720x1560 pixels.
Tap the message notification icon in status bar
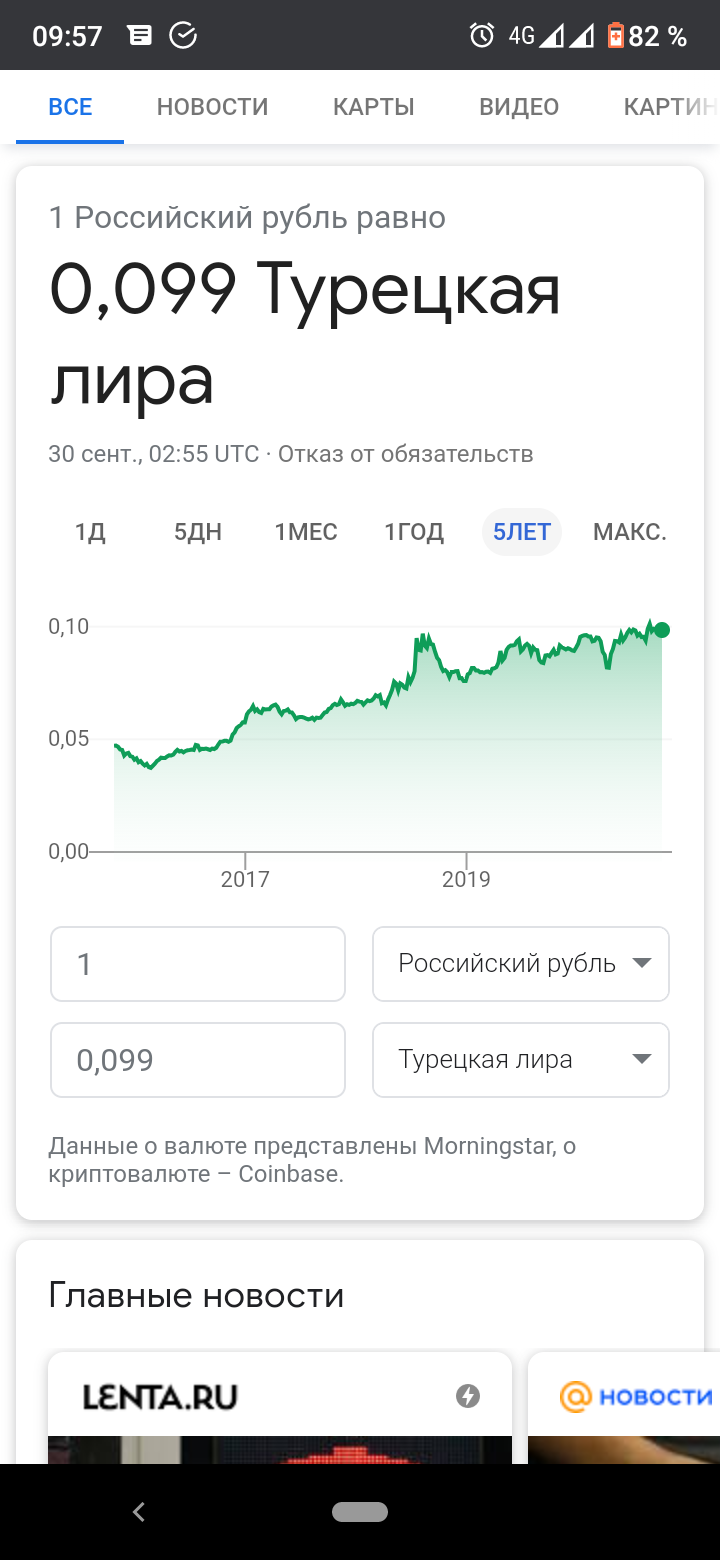[x=141, y=36]
